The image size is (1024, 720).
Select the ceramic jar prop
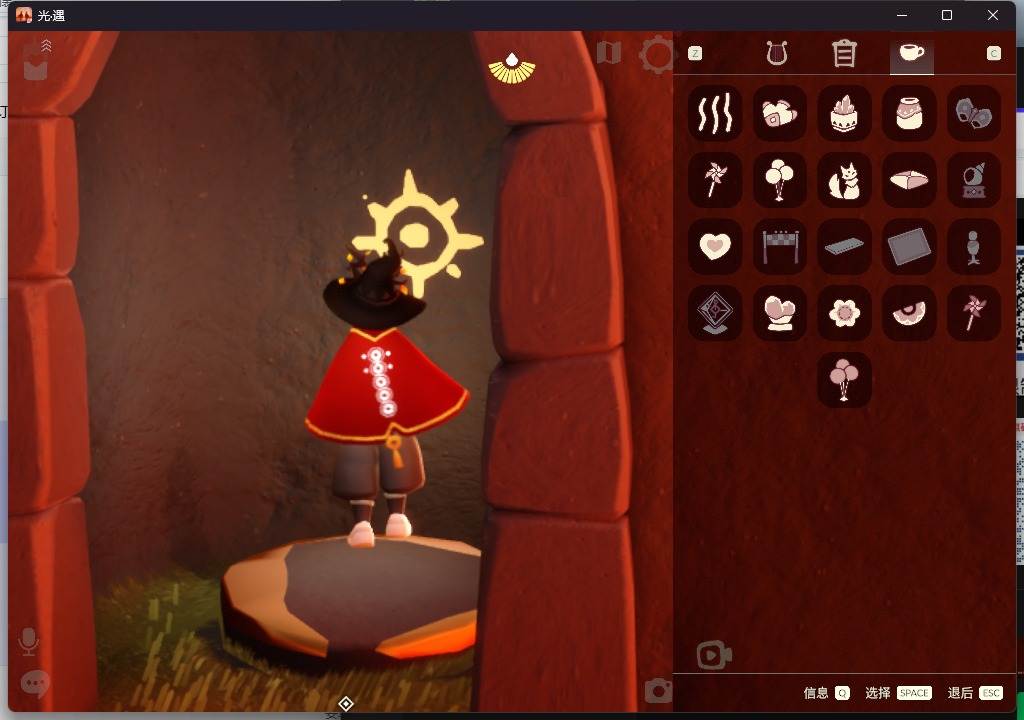point(909,113)
